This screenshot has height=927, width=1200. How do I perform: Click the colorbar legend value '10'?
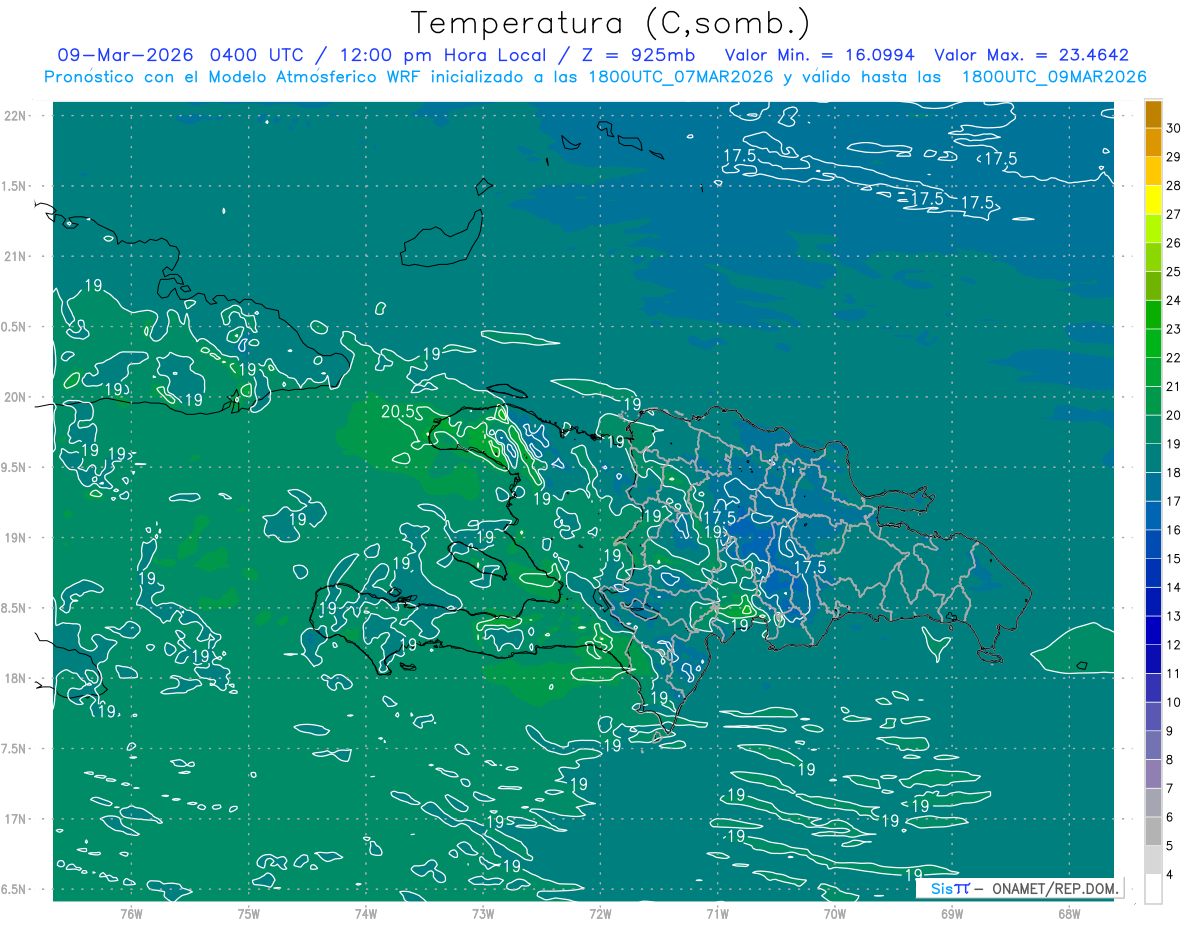click(x=1174, y=702)
